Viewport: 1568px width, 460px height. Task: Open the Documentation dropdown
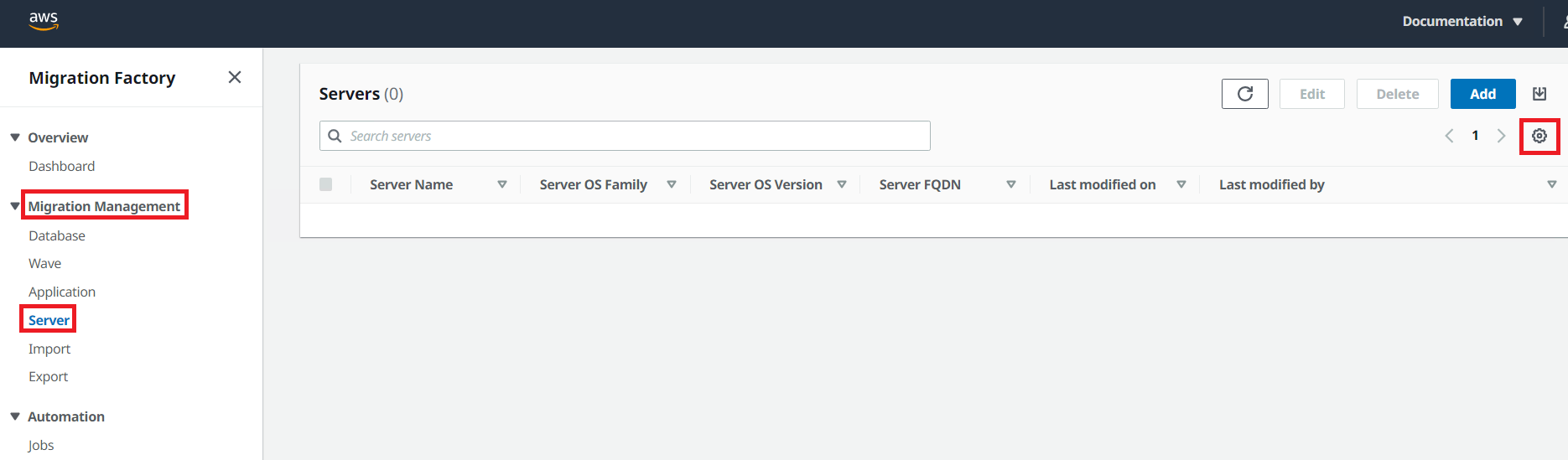[x=1462, y=22]
